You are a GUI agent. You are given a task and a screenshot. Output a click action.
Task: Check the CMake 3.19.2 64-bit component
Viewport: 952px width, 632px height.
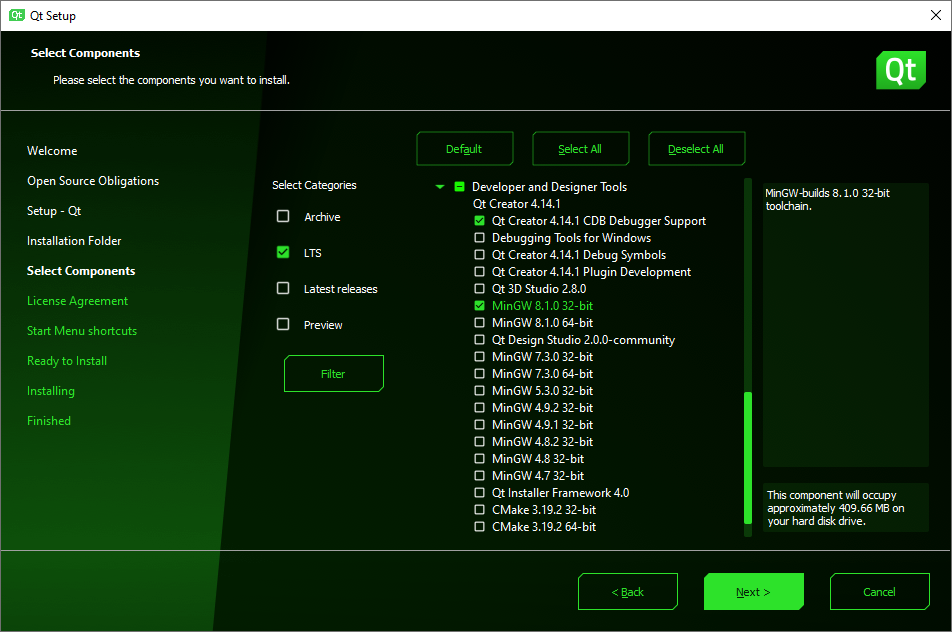click(480, 526)
